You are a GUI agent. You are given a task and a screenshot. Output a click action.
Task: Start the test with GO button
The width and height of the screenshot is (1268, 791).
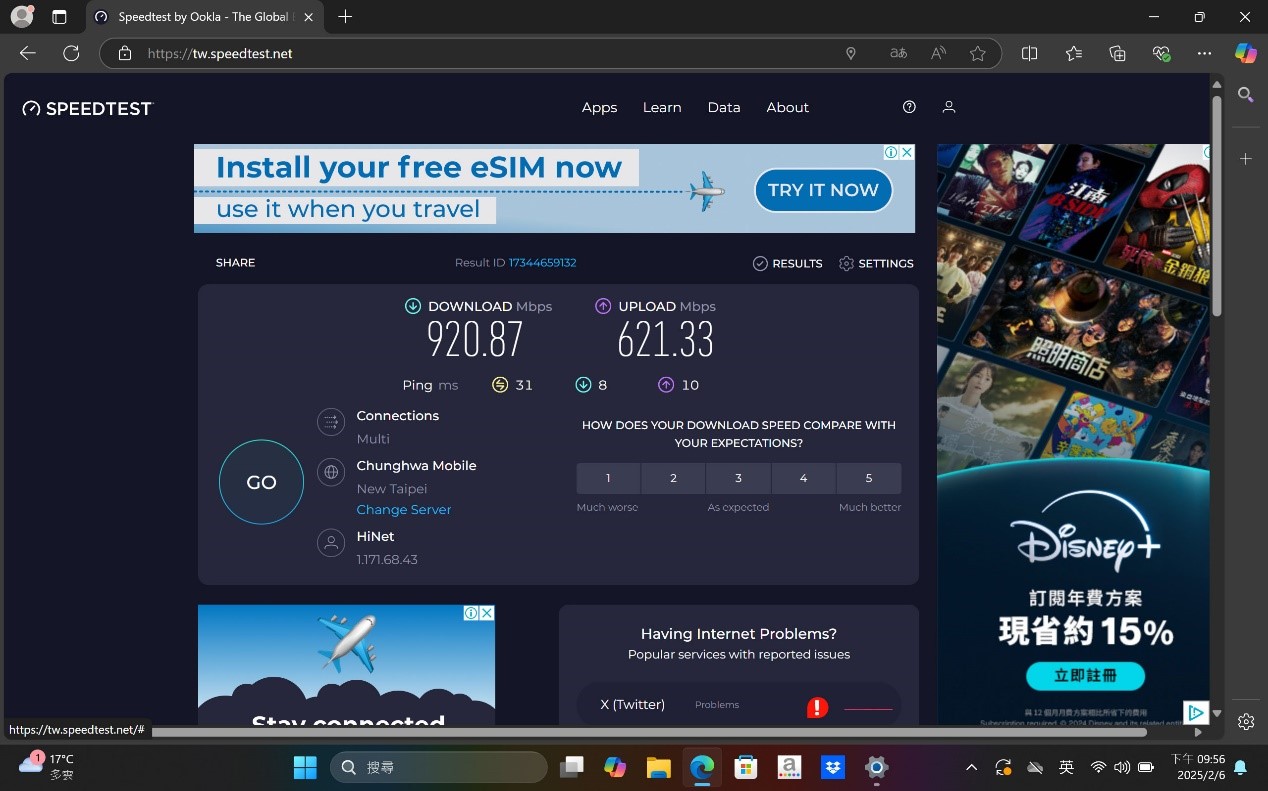click(261, 482)
